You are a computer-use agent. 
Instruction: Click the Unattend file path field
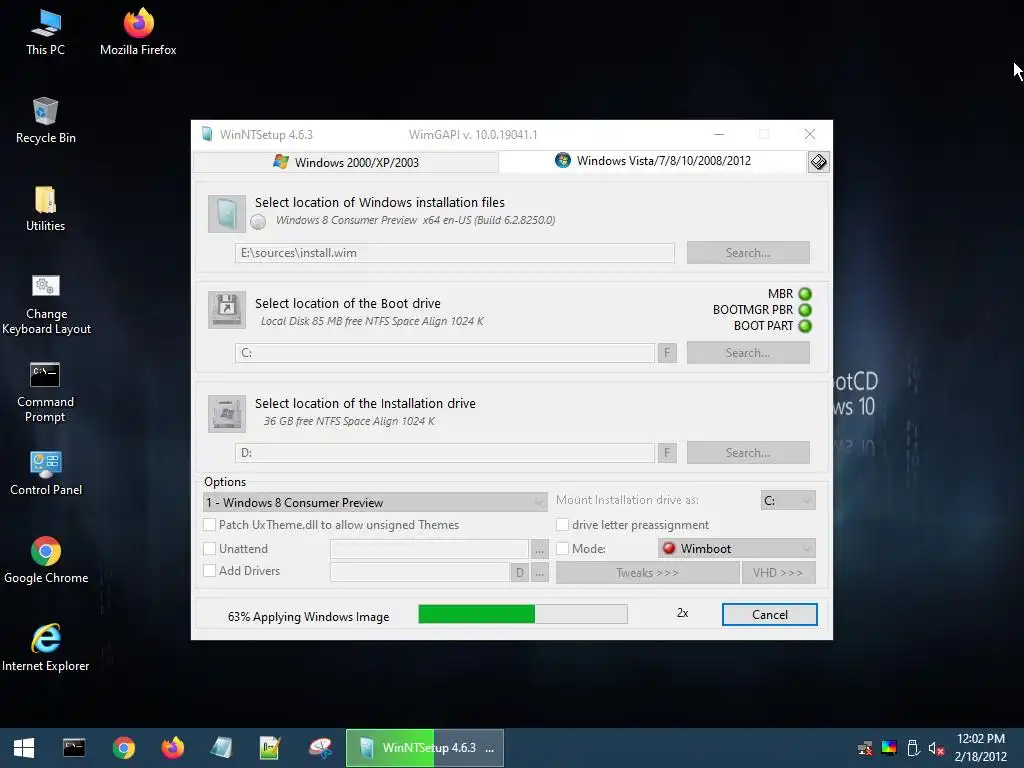coord(429,549)
